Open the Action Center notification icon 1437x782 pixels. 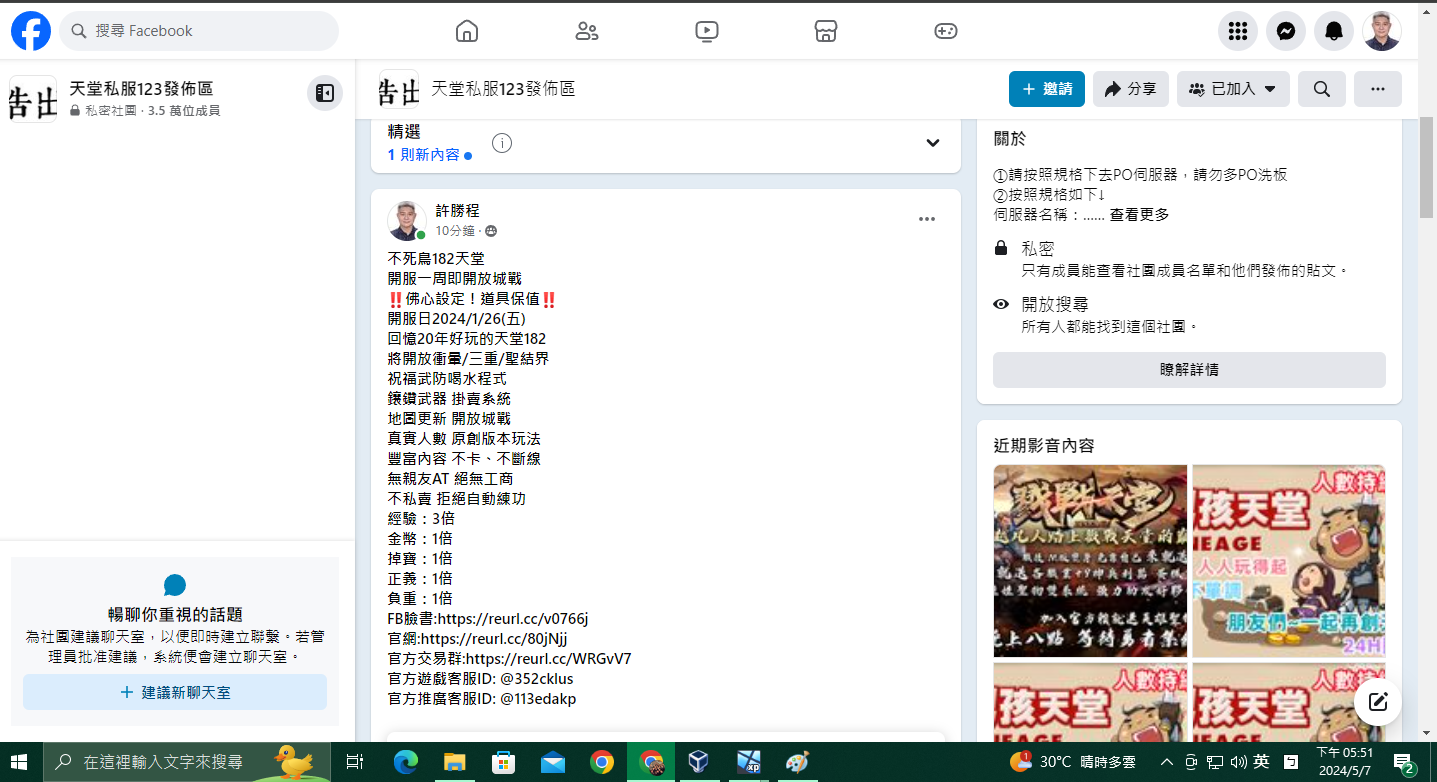pos(1405,761)
